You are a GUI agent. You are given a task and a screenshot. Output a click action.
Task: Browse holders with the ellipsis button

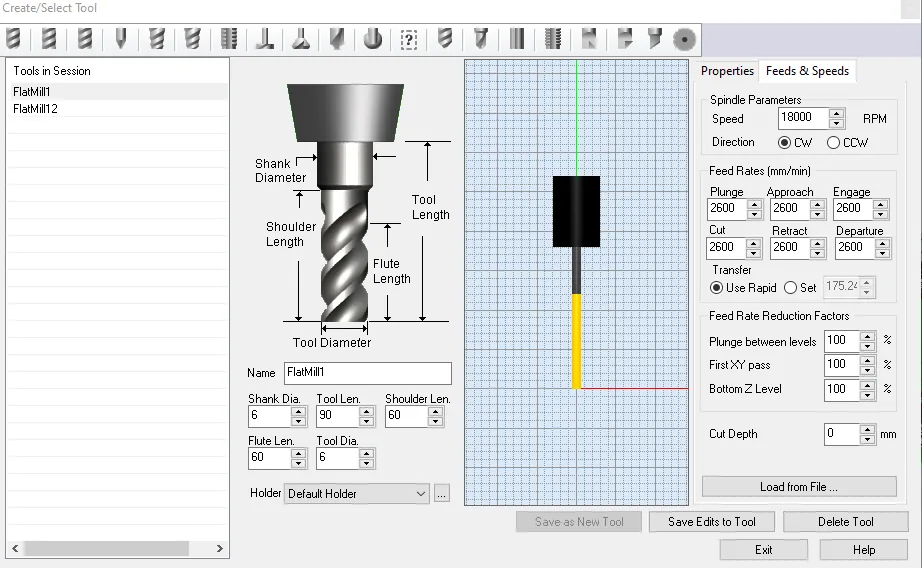pyautogui.click(x=442, y=493)
